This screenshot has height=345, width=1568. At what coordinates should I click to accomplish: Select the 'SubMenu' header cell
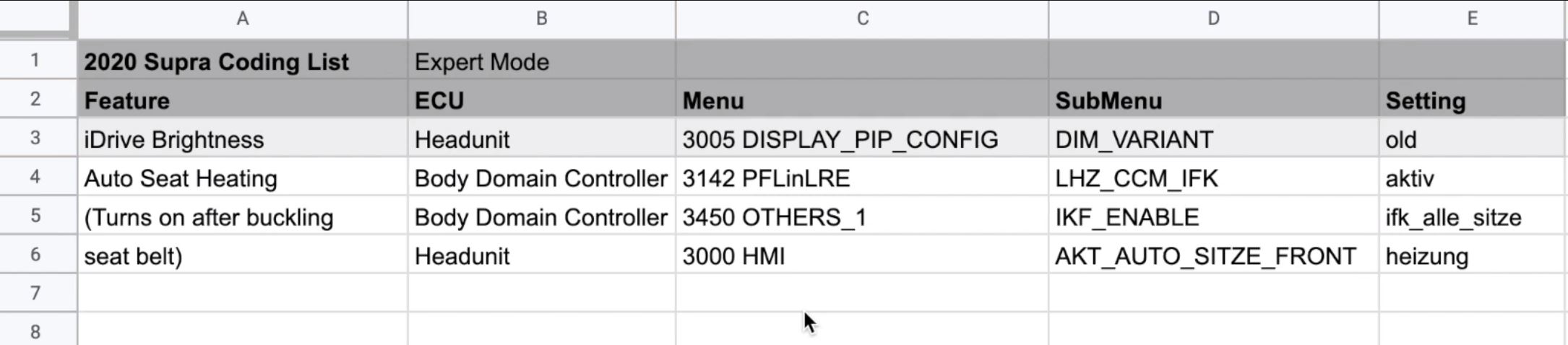1214,100
